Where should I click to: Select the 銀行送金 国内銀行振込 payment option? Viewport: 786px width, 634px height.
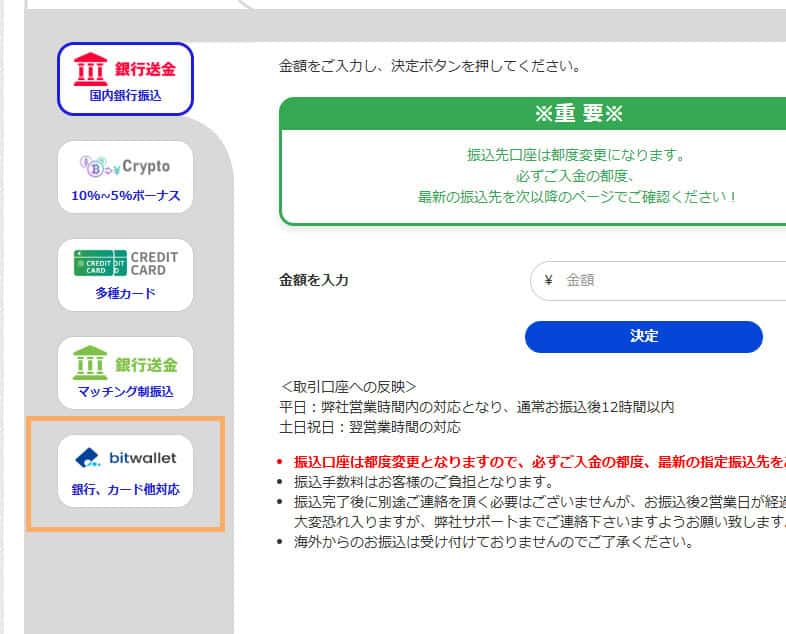coord(125,79)
